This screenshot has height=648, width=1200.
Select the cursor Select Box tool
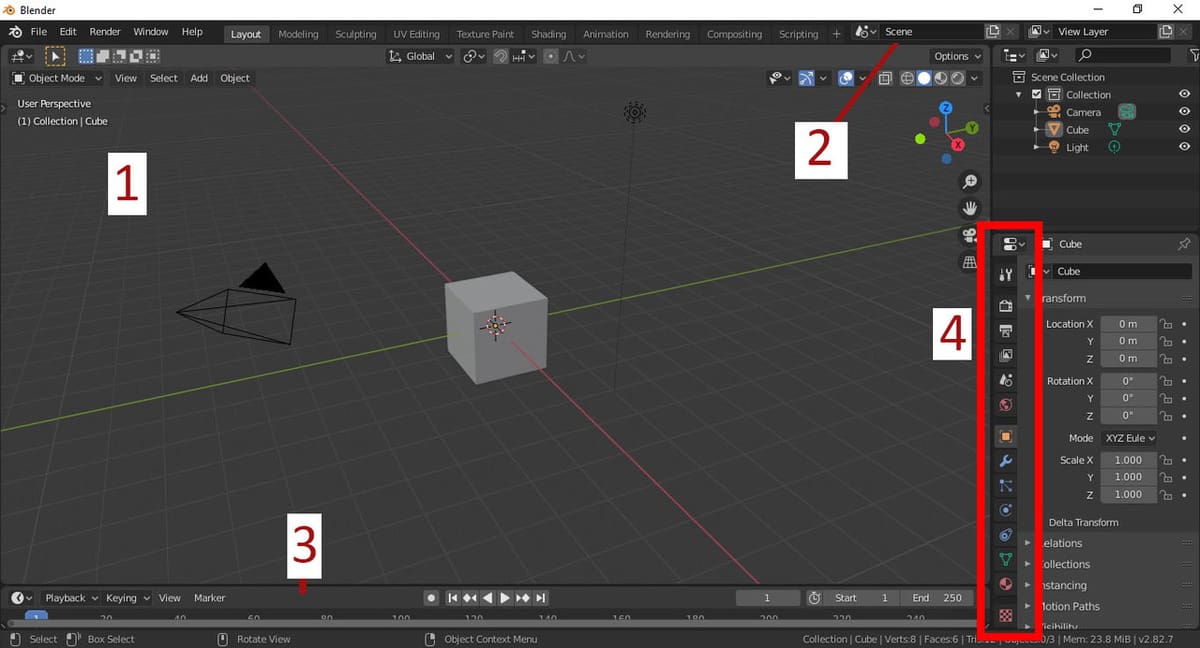tap(55, 56)
